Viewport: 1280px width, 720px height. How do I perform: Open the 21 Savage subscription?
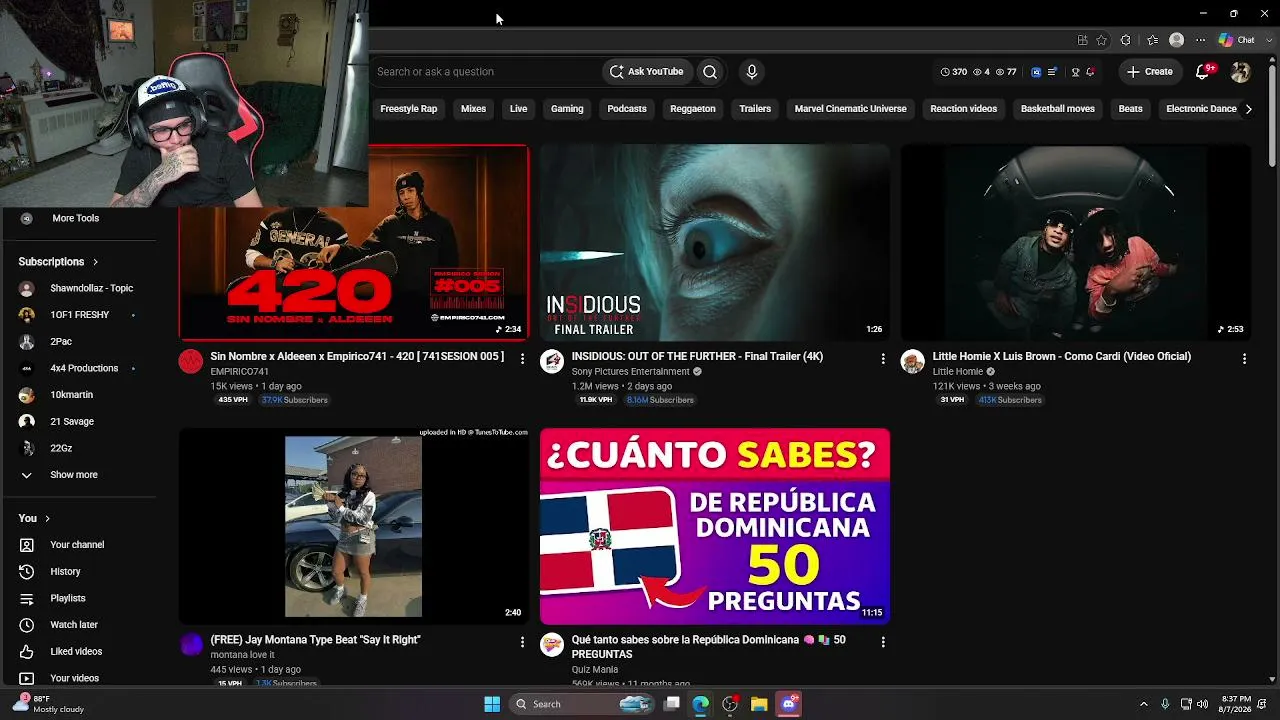(x=72, y=422)
